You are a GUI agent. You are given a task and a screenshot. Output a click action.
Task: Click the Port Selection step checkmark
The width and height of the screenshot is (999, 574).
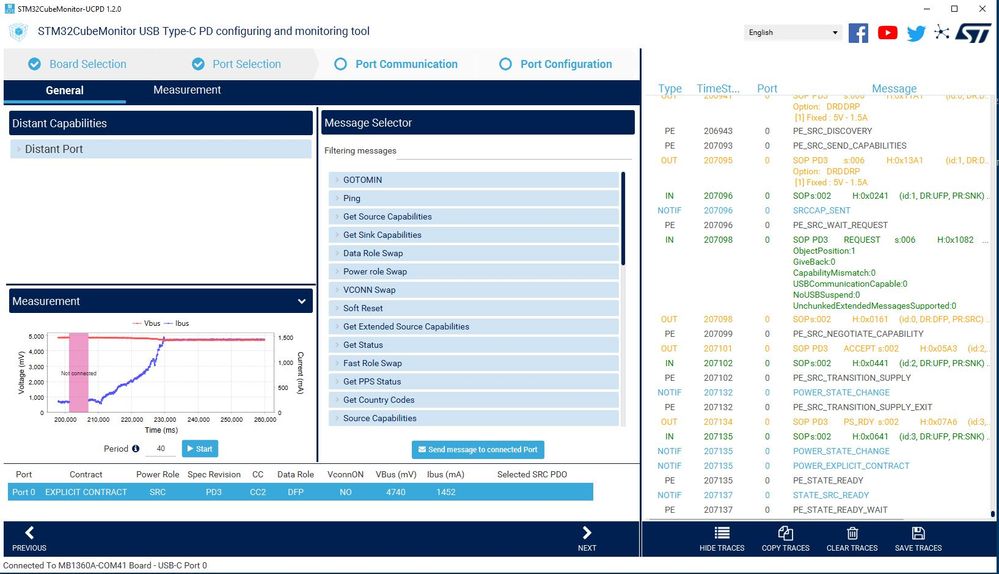[198, 64]
